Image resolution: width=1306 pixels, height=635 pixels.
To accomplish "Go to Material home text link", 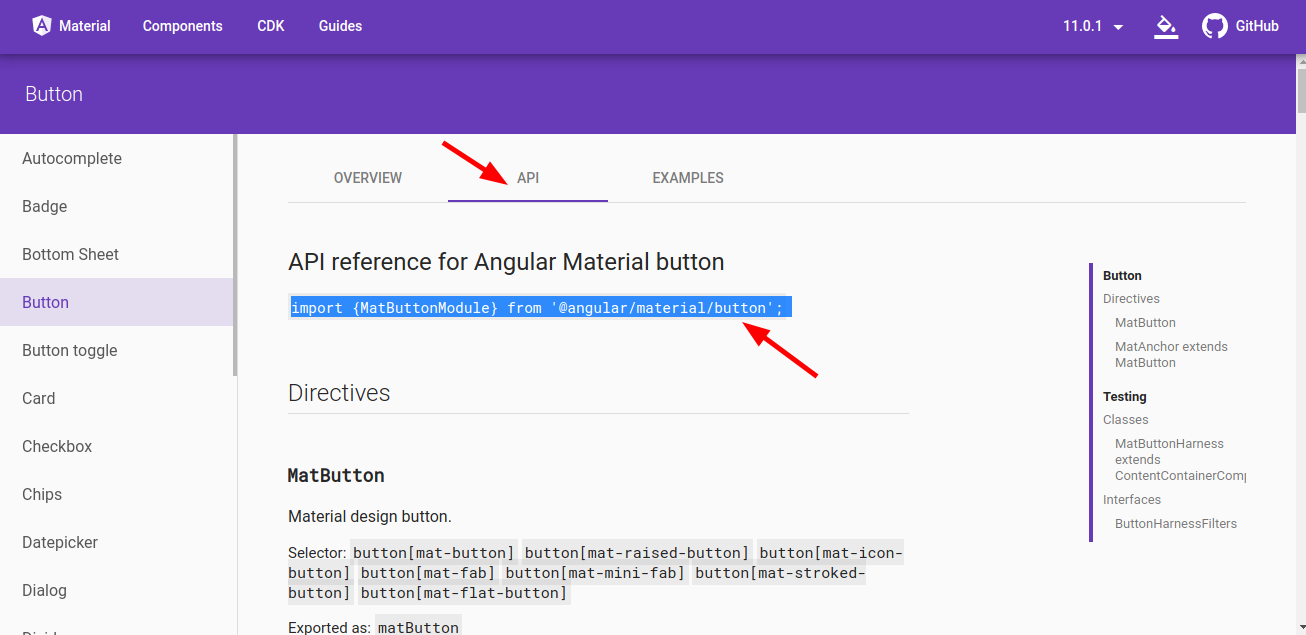I will click(x=85, y=26).
